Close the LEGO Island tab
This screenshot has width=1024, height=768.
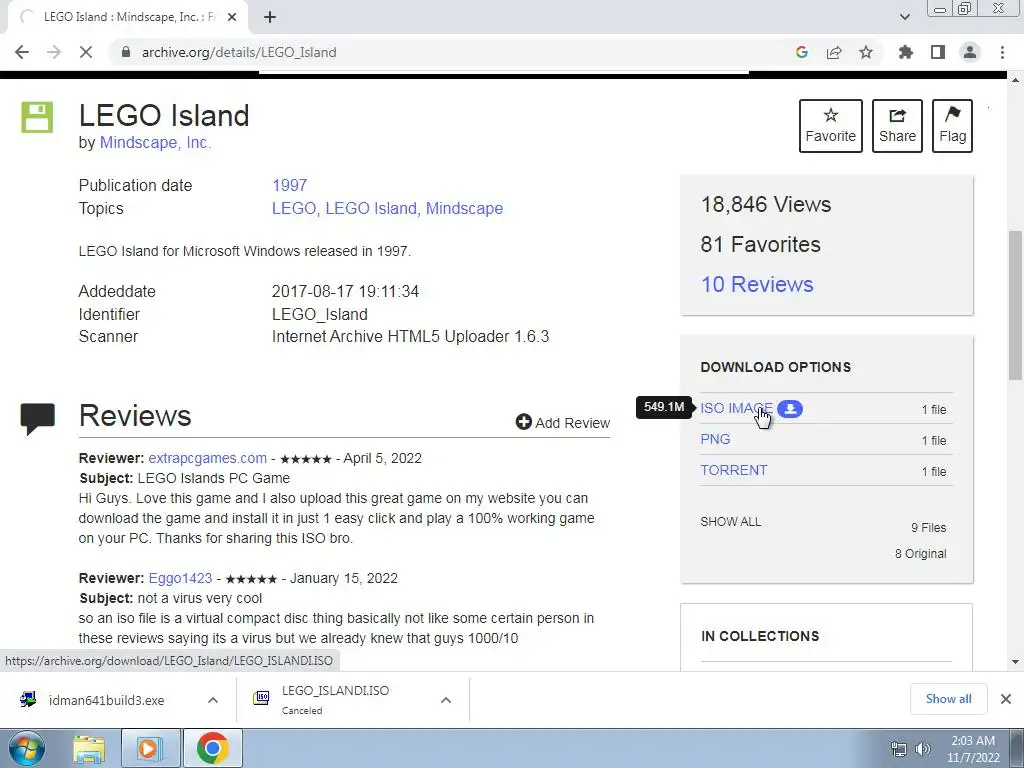pyautogui.click(x=232, y=17)
